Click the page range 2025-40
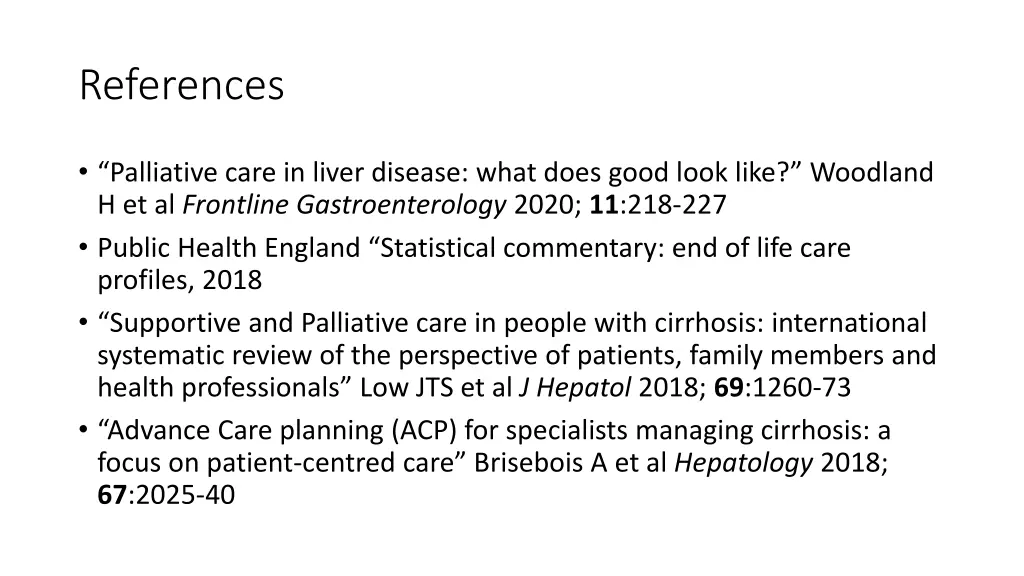The height and width of the screenshot is (576, 1024). 185,495
